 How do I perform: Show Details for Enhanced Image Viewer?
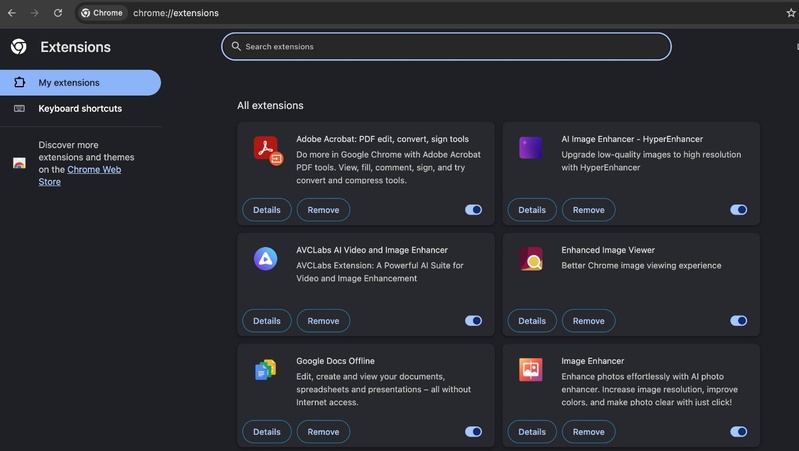[532, 321]
